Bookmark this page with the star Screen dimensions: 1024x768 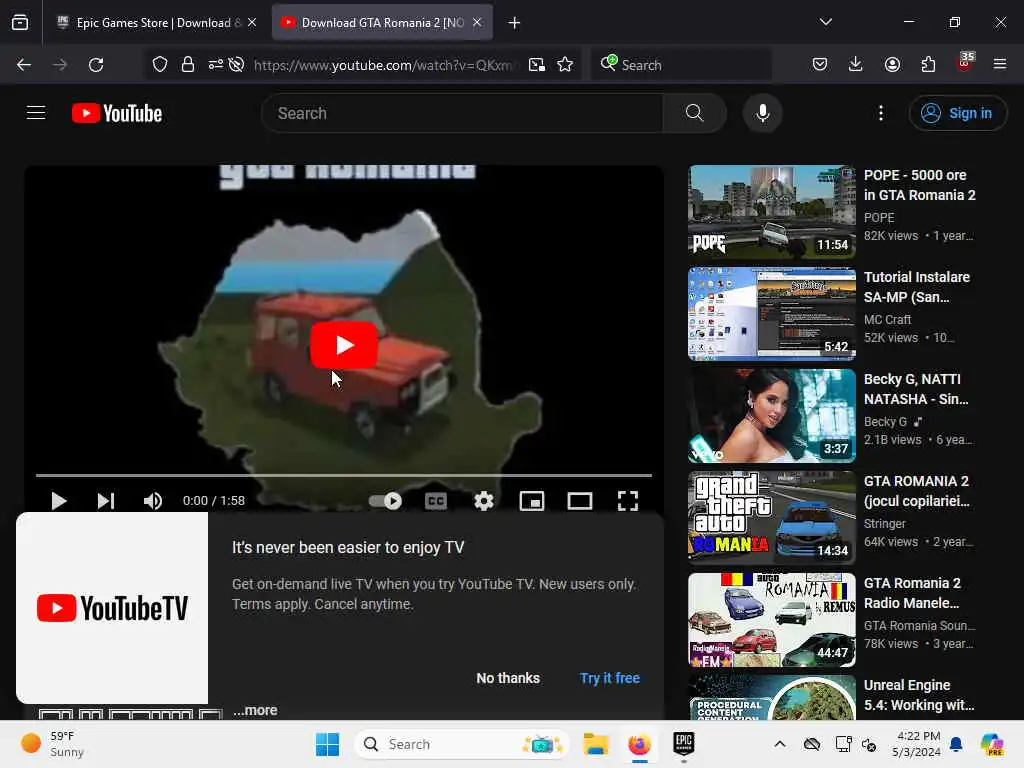(566, 65)
